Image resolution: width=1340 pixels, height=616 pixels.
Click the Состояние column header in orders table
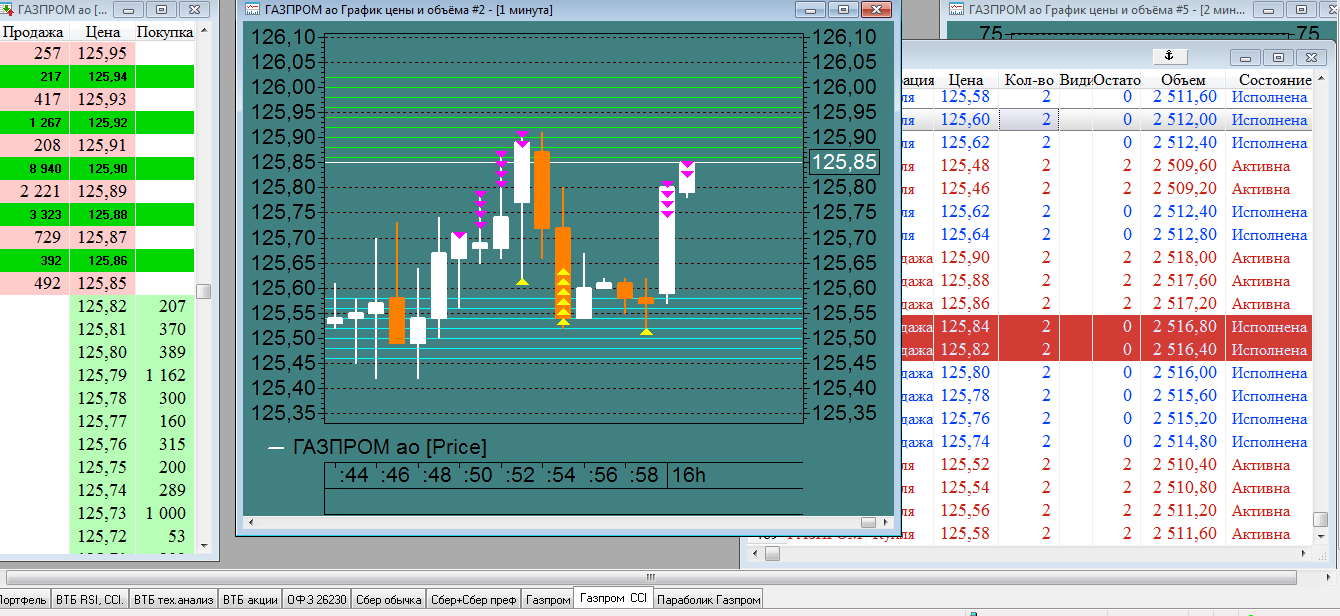[x=1274, y=80]
